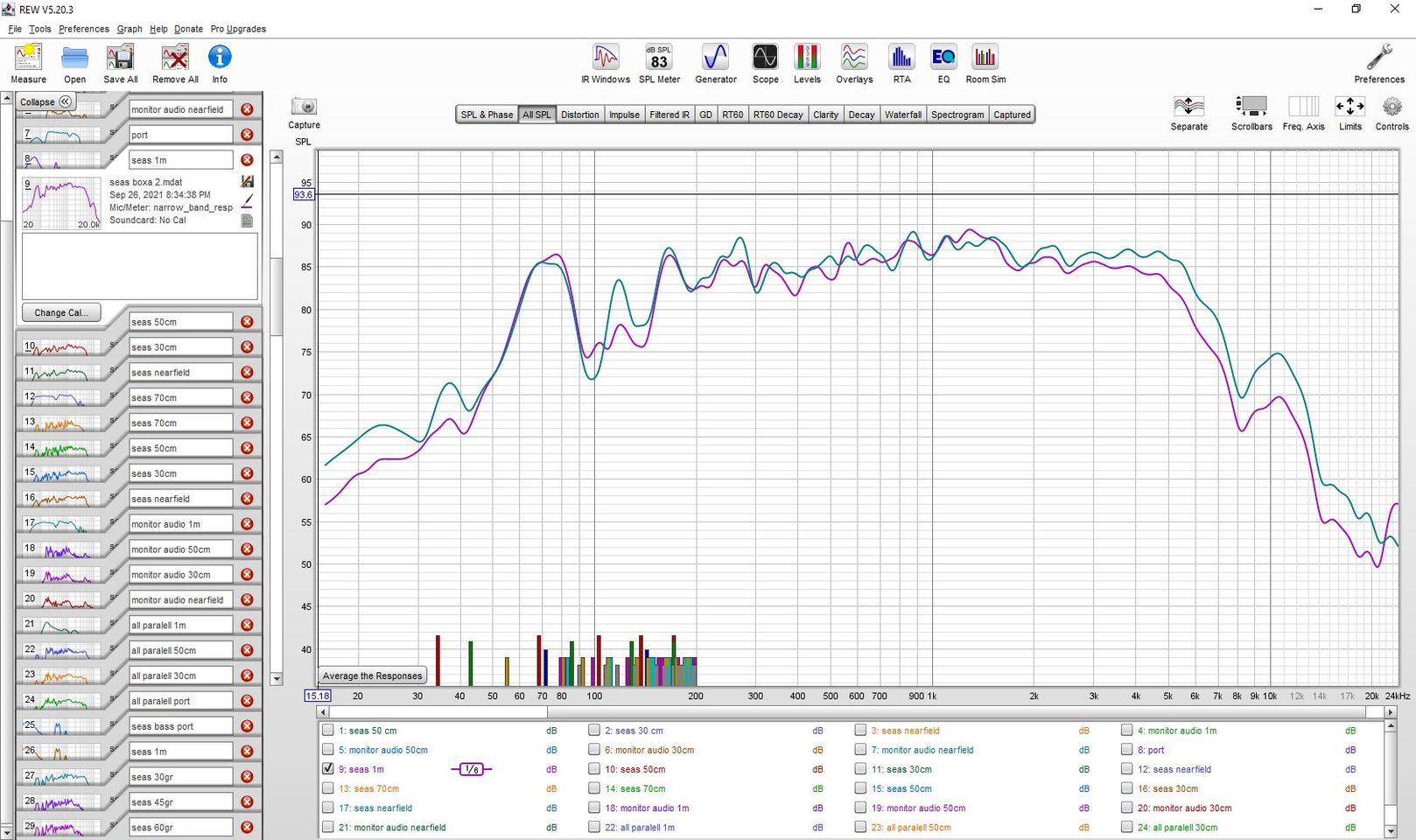Delete the 'port' measurement
Image resolution: width=1416 pixels, height=840 pixels.
248,135
